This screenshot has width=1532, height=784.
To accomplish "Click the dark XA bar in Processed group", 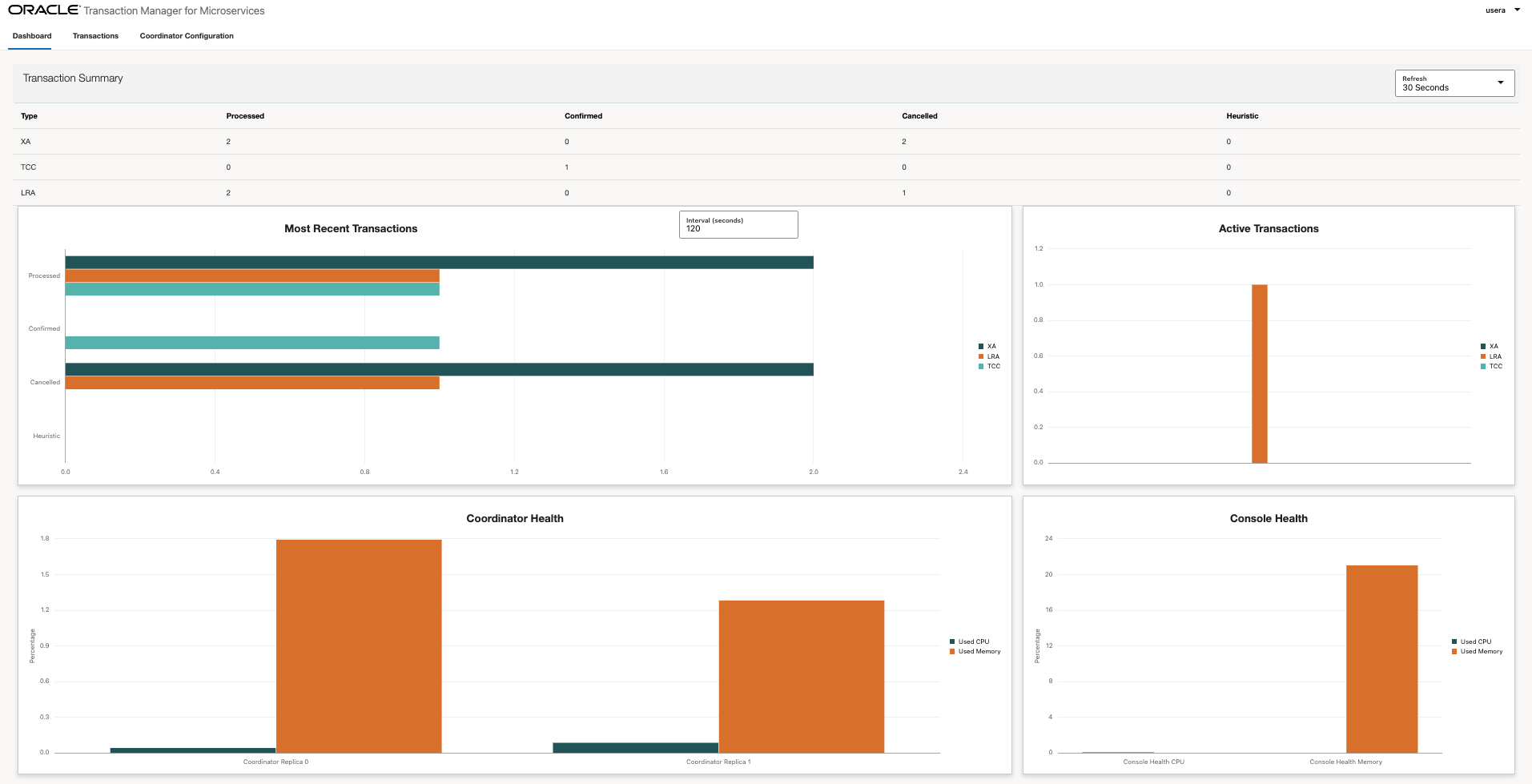I will click(x=440, y=263).
